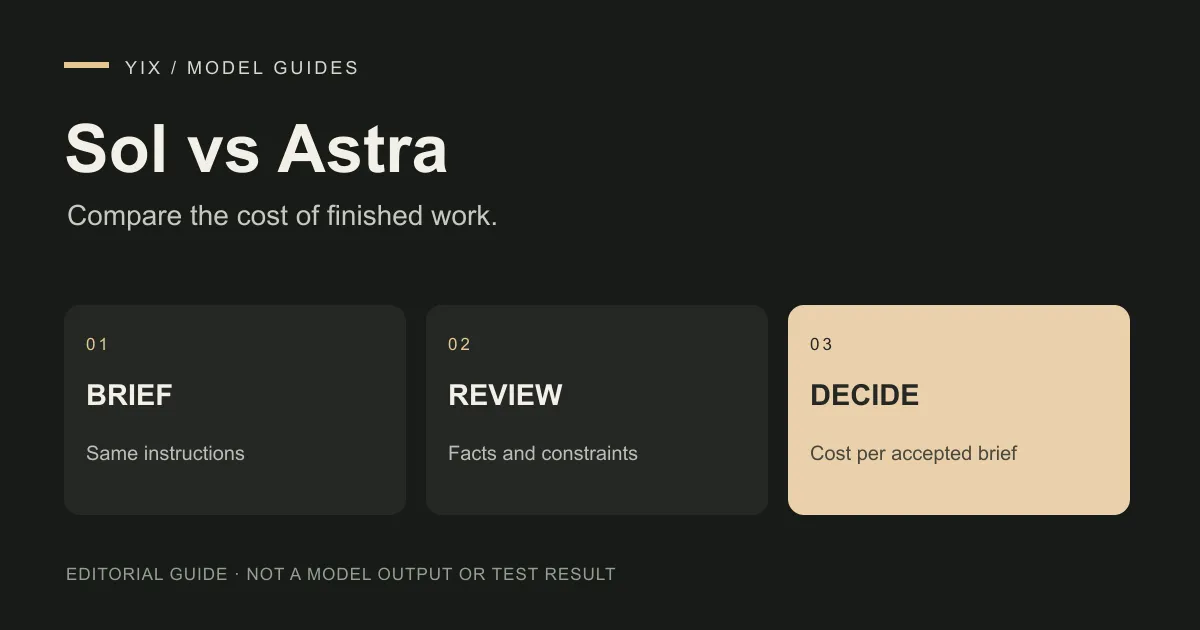Open the highlighted DECIDE card
The height and width of the screenshot is (630, 1200).
point(959,410)
